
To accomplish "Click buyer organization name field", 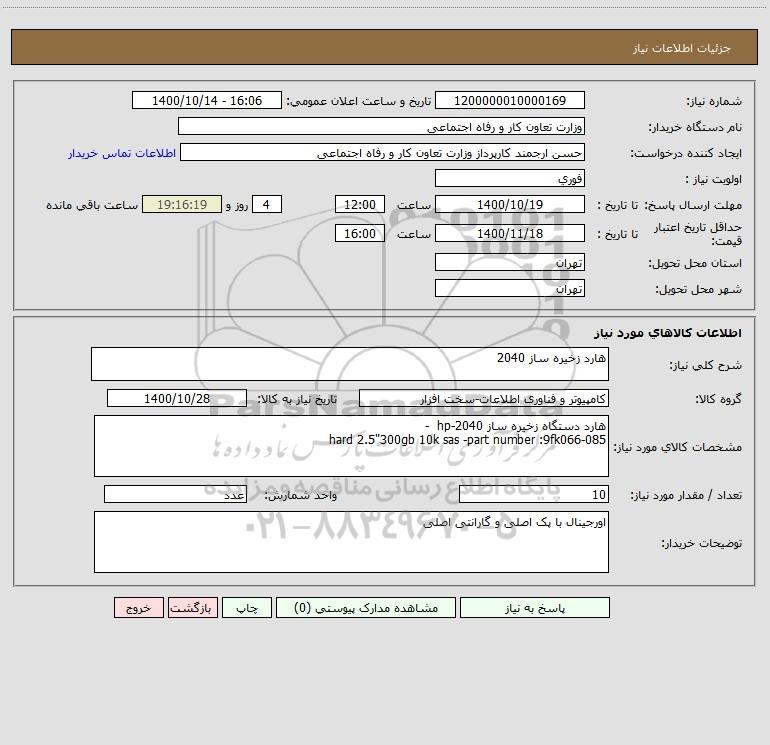I will click(x=382, y=127).
